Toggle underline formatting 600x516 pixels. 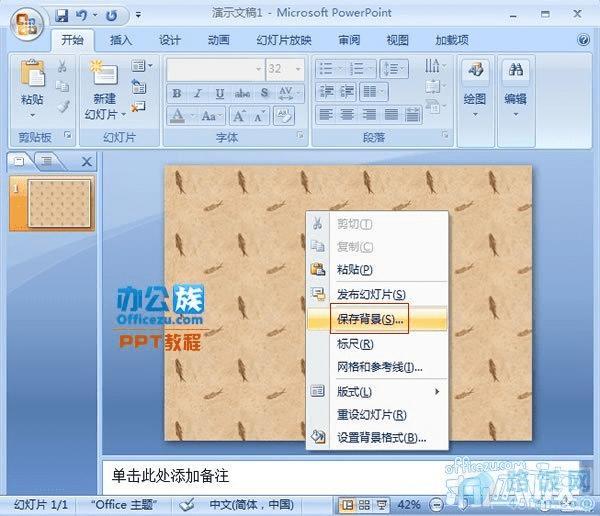[x=220, y=93]
